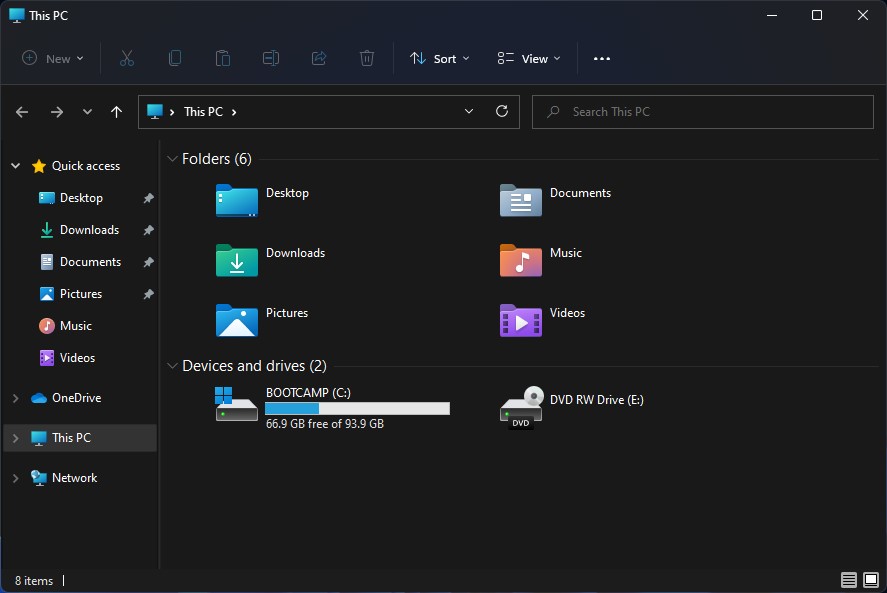Click the Paste clipboard icon

coord(223,58)
